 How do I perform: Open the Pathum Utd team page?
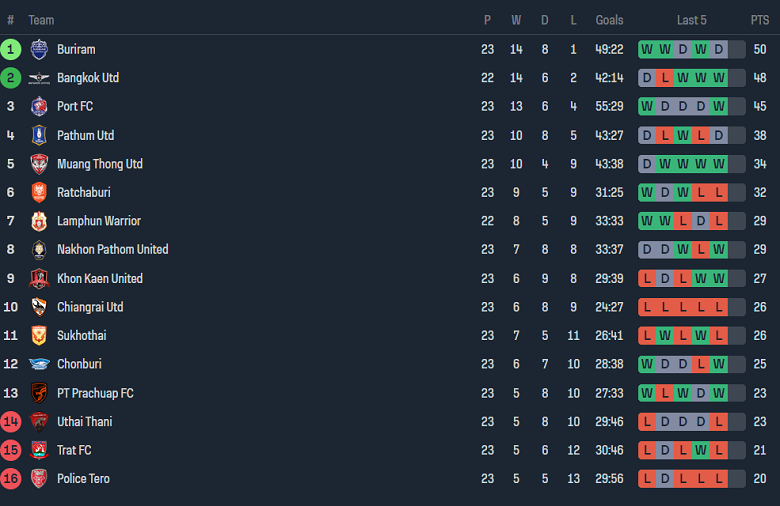85,135
